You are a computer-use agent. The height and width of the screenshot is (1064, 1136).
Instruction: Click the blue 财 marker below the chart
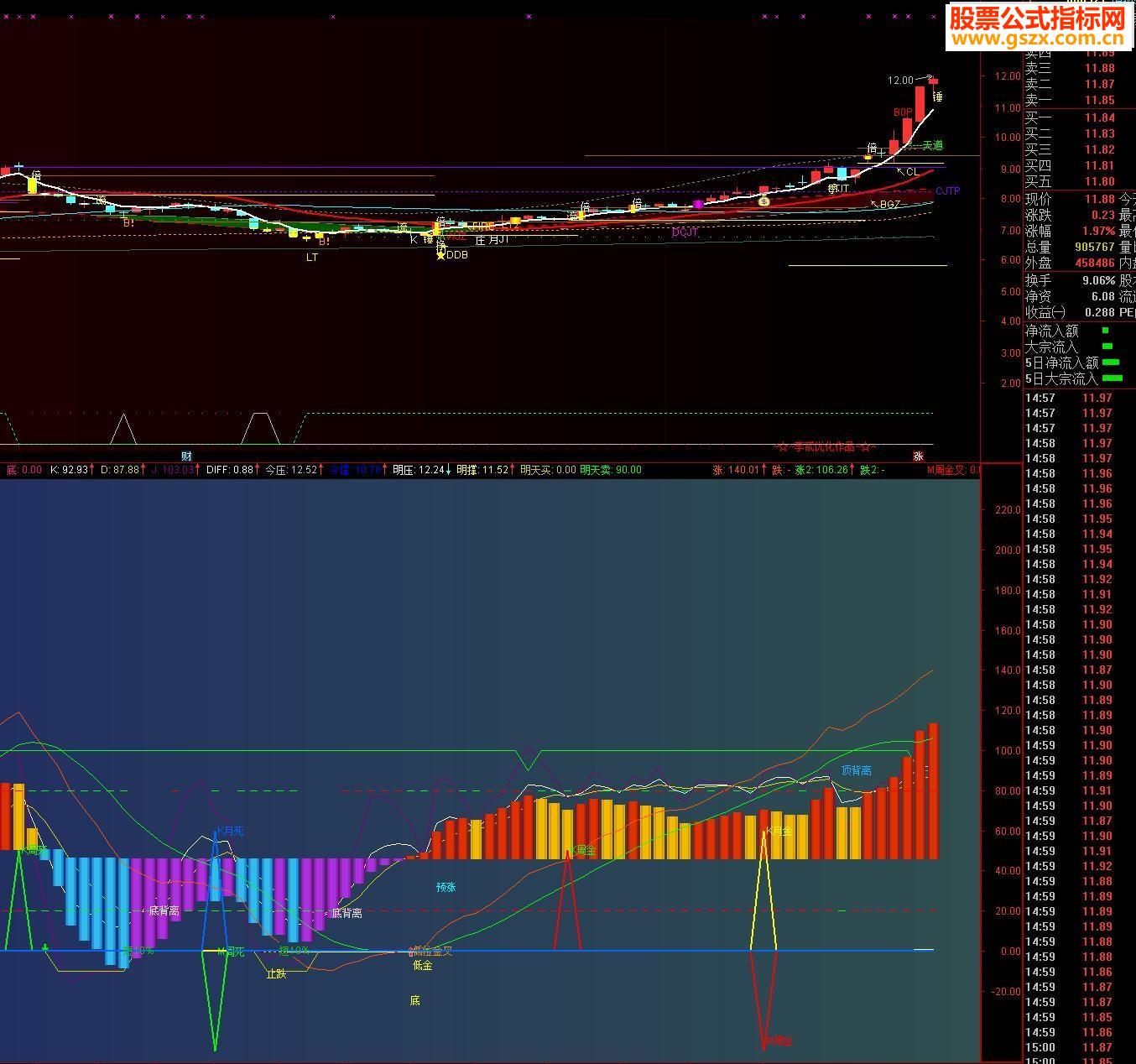coord(186,456)
